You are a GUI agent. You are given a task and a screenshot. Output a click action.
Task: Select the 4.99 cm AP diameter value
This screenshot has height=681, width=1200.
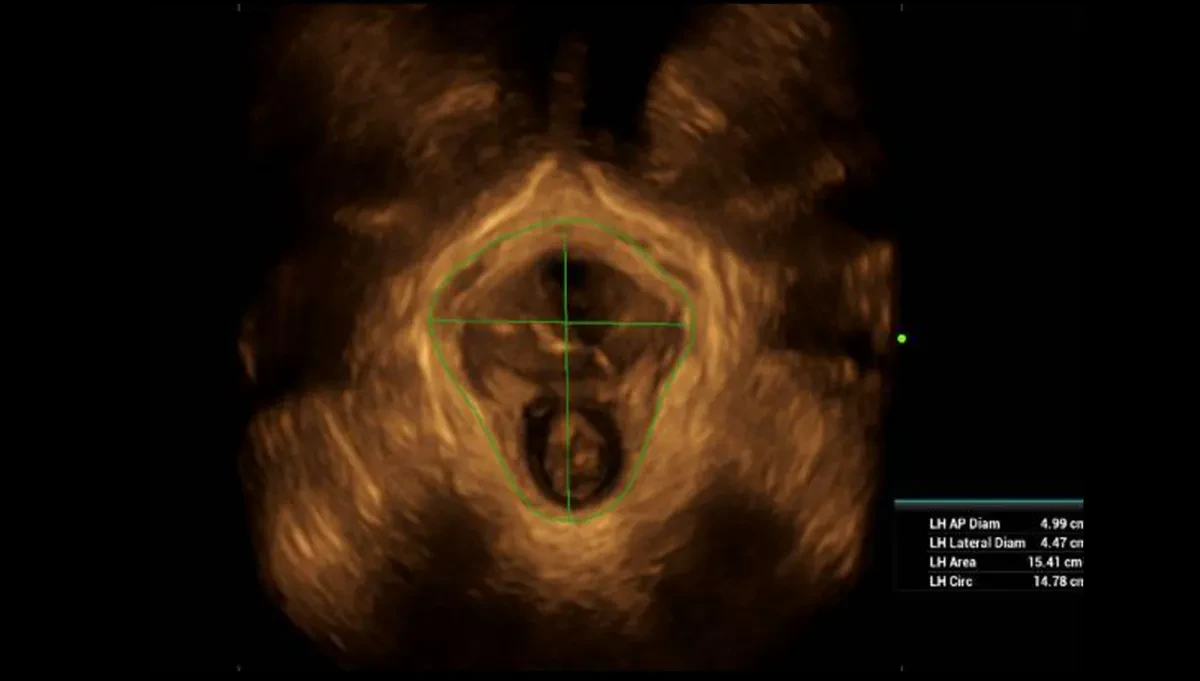click(1061, 524)
